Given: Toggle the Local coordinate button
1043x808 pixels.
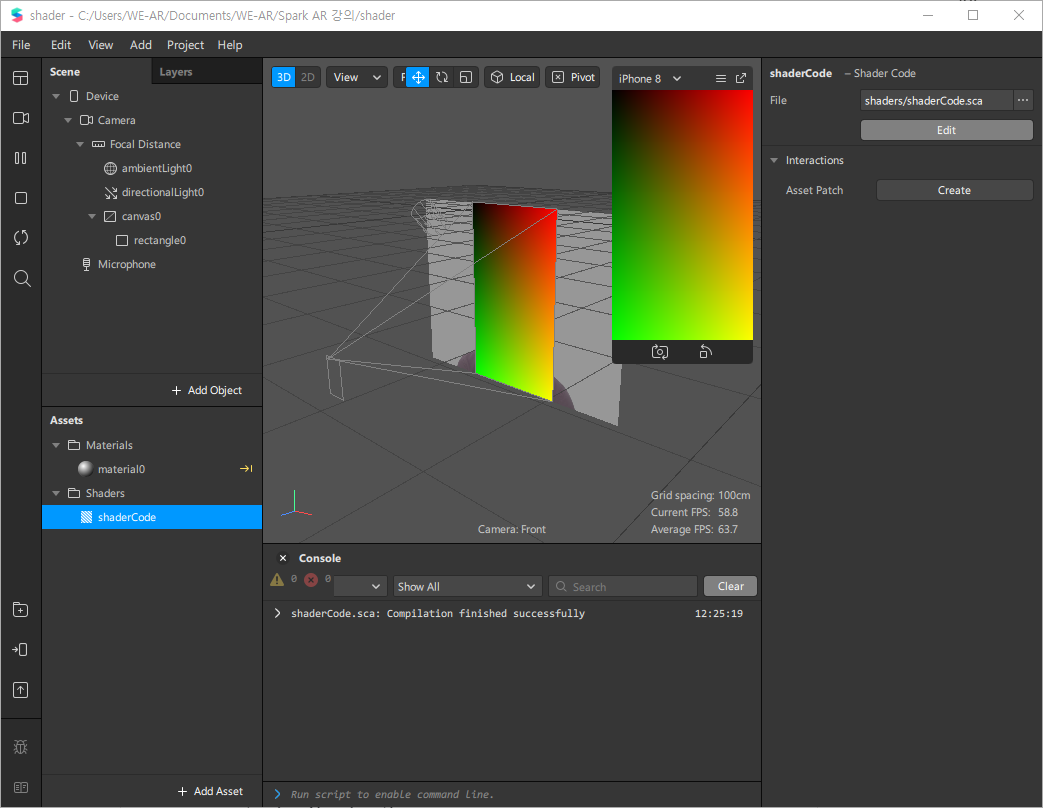Looking at the screenshot, I should click(512, 77).
